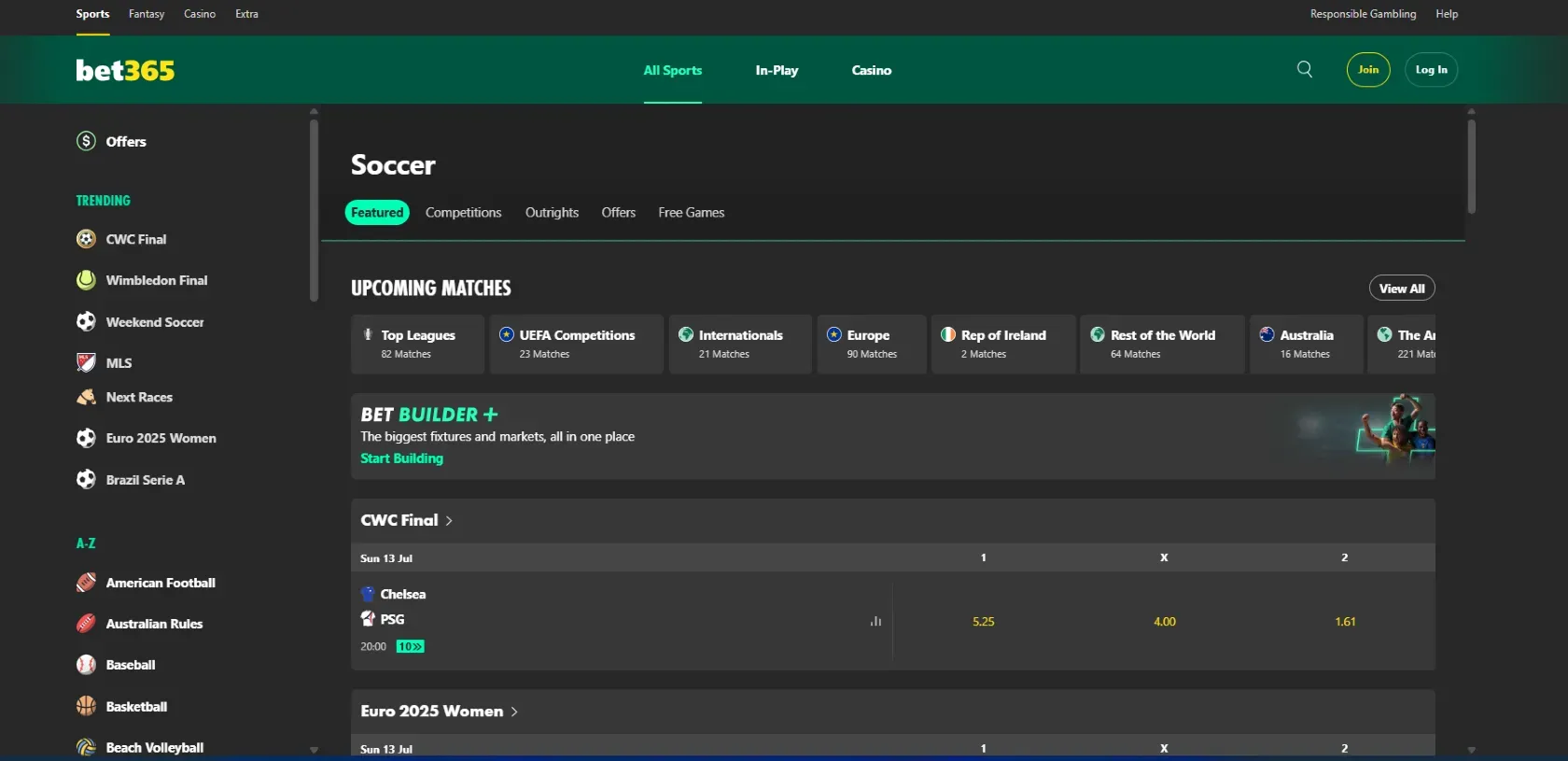The width and height of the screenshot is (1568, 761).
Task: Click the American Football icon
Action: 86,583
